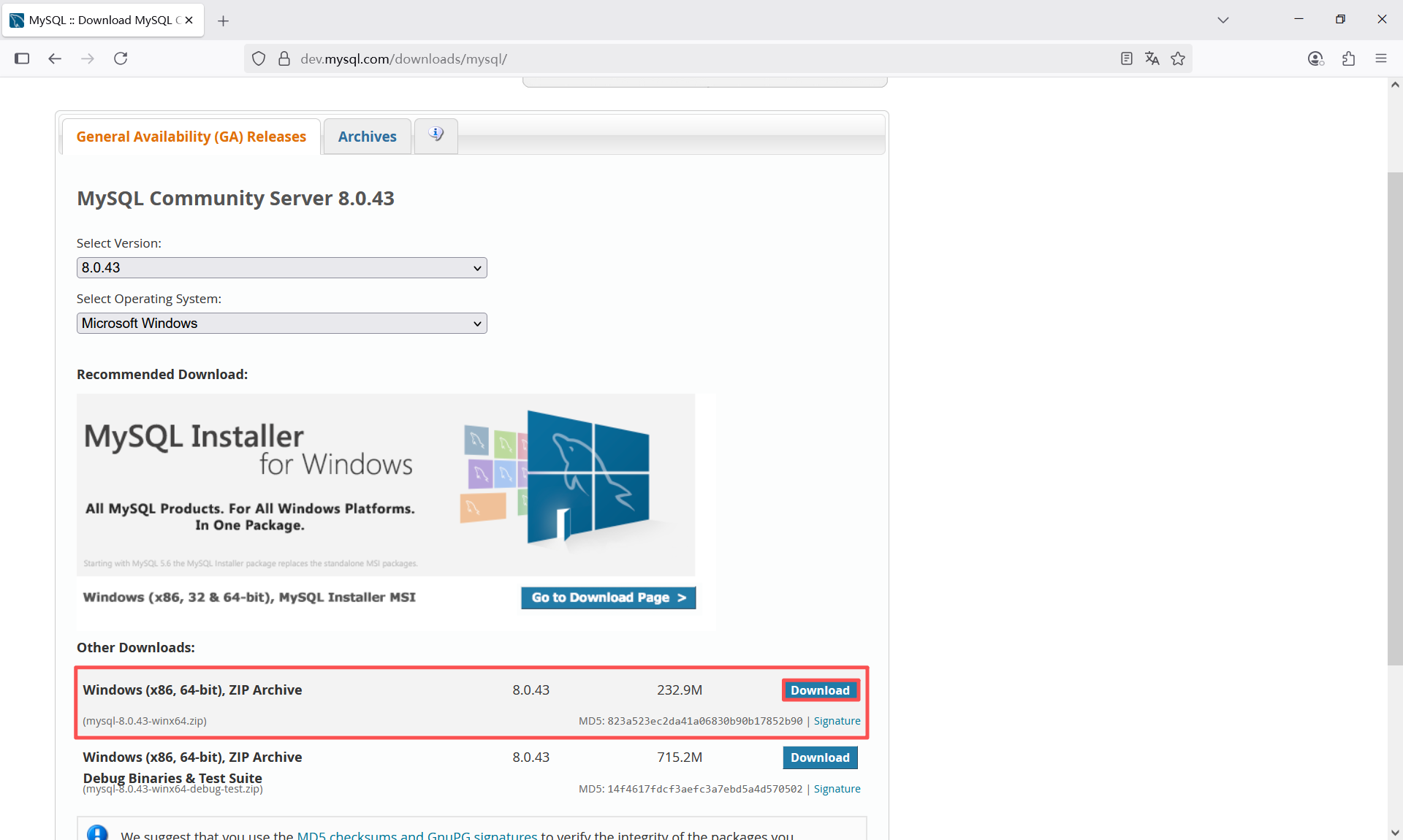Go back using the back arrow
The image size is (1403, 840).
(55, 58)
